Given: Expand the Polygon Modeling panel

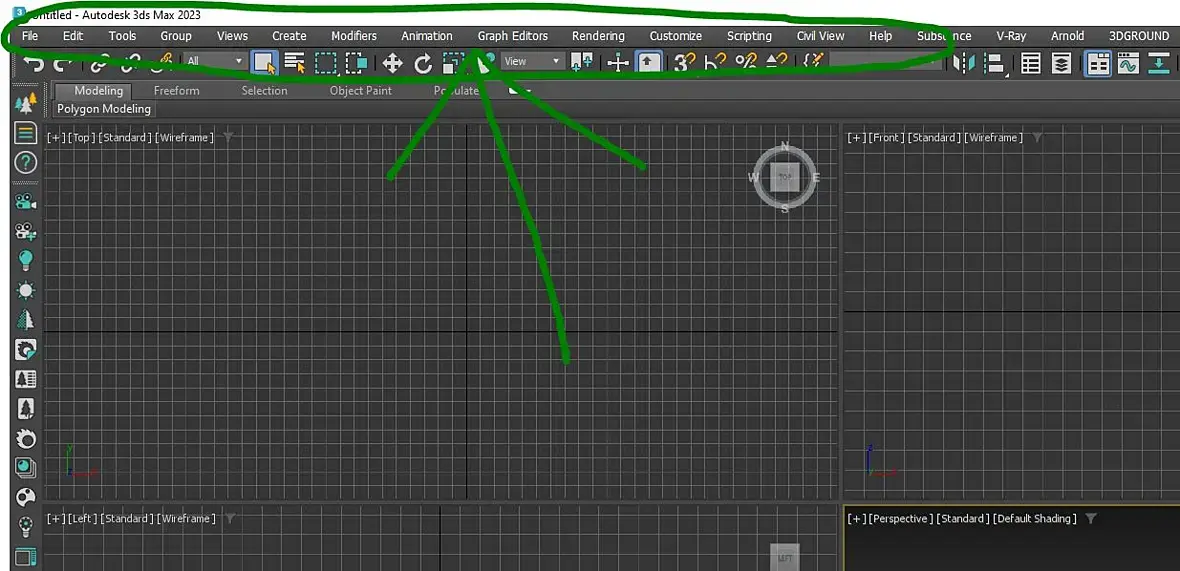Looking at the screenshot, I should (x=104, y=109).
